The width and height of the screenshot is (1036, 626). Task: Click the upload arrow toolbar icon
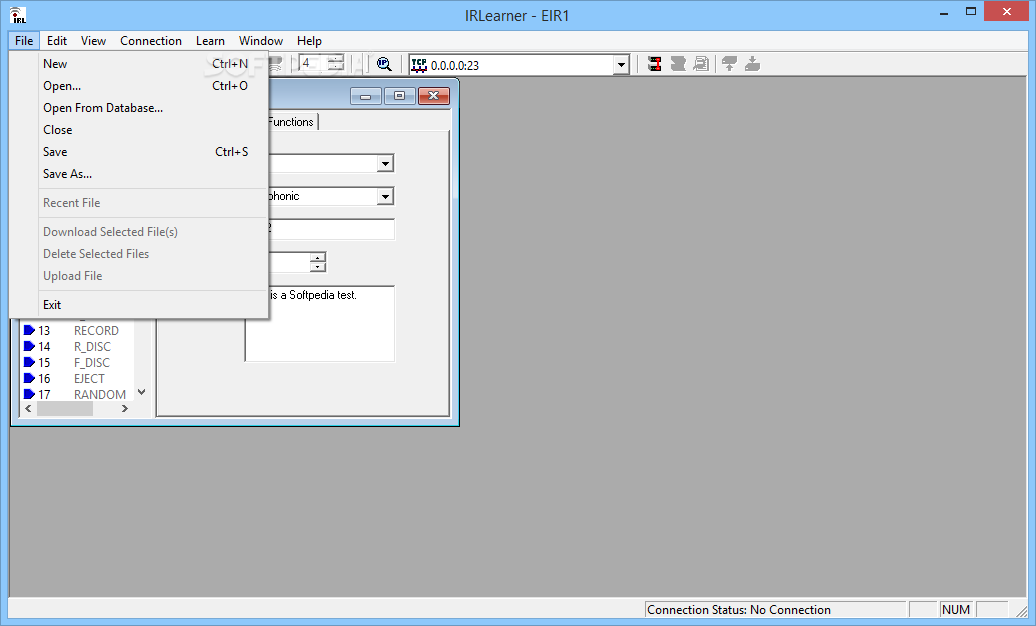pos(729,64)
